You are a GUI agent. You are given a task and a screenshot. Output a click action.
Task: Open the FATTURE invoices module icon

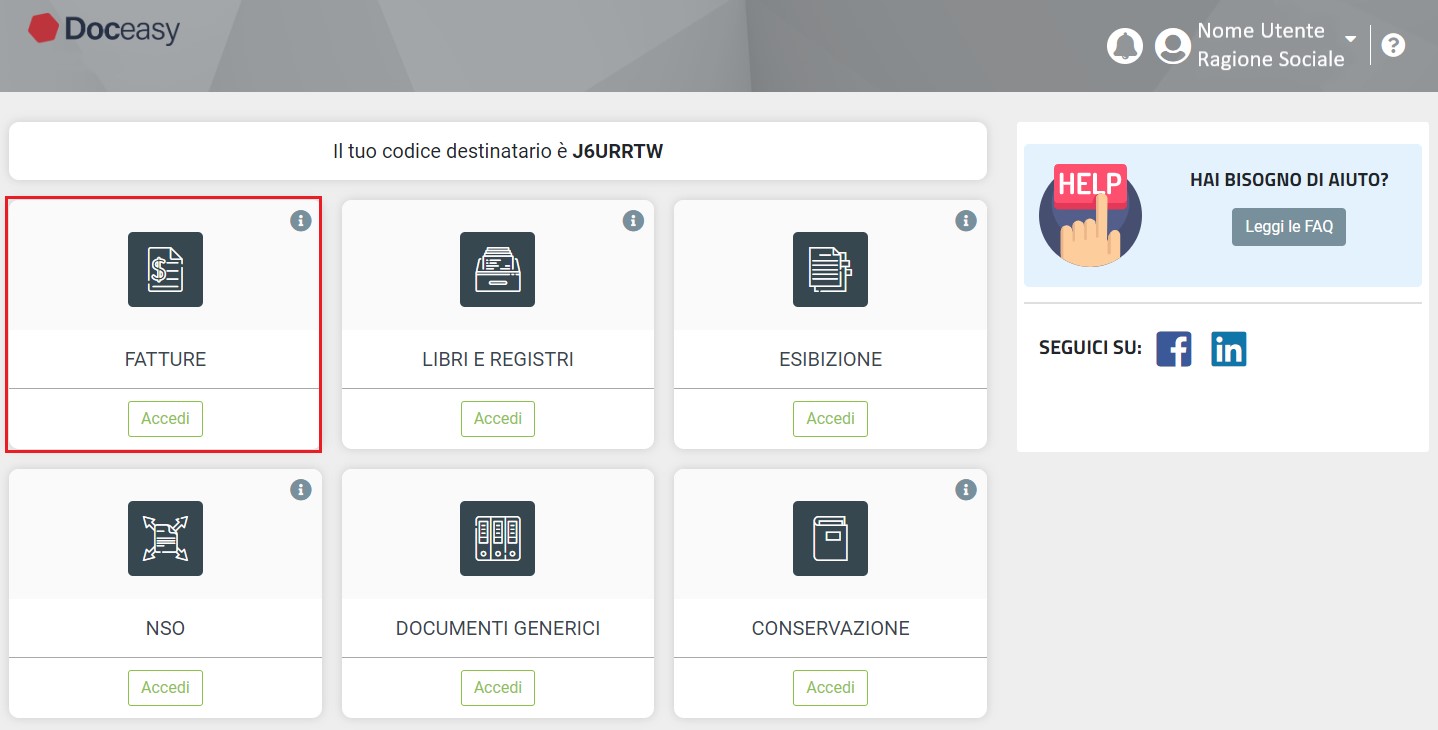(x=164, y=269)
